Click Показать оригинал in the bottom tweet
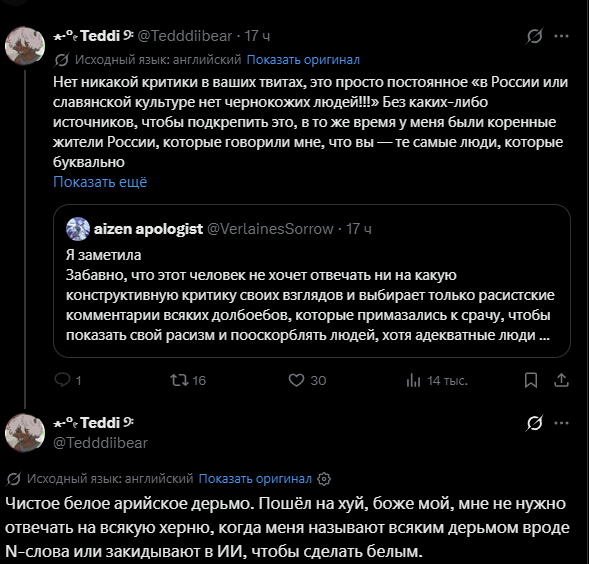This screenshot has height=564, width=589. (x=255, y=479)
